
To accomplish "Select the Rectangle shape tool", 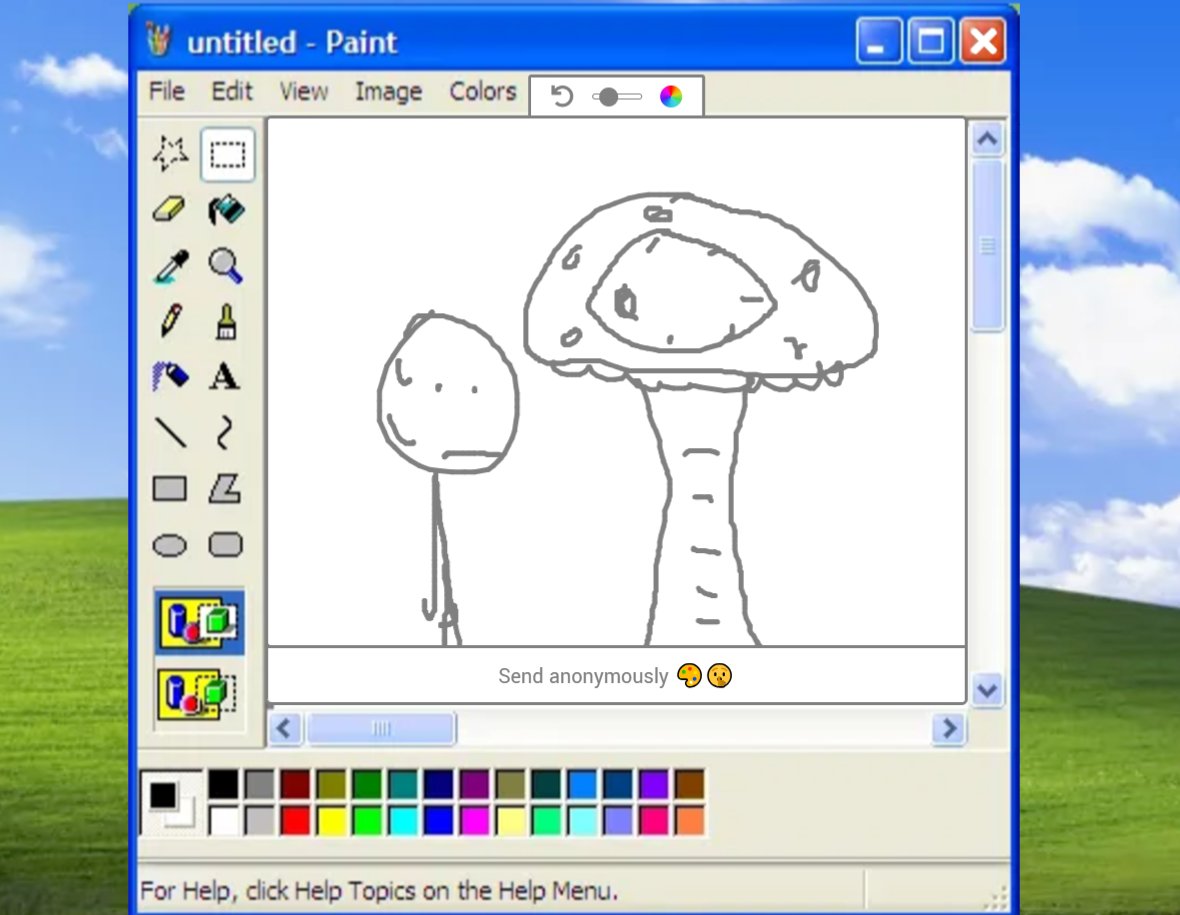I will 170,489.
